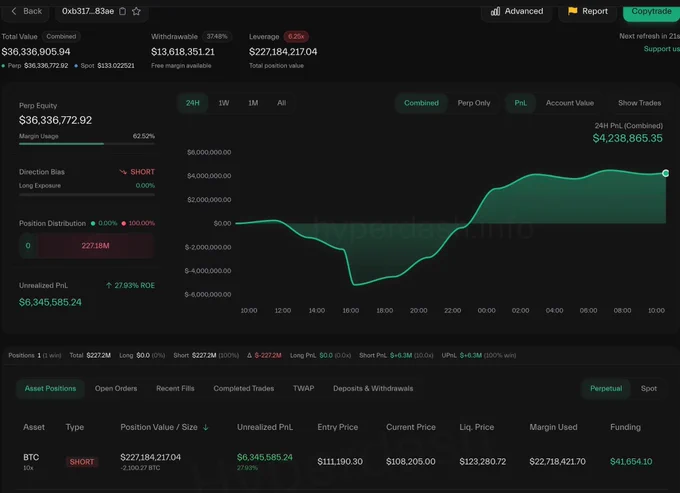680x493 pixels.
Task: Report this address using flag button
Action: pos(588,11)
